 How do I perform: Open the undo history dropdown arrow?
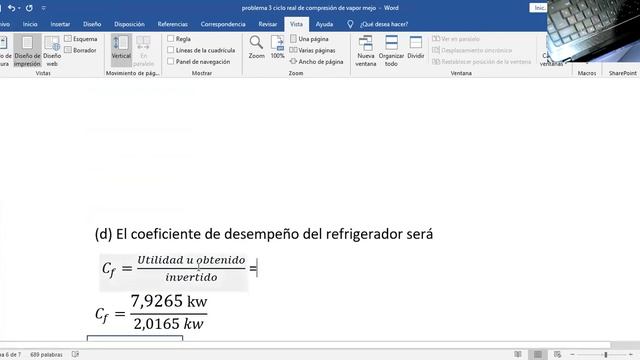pyautogui.click(x=19, y=8)
